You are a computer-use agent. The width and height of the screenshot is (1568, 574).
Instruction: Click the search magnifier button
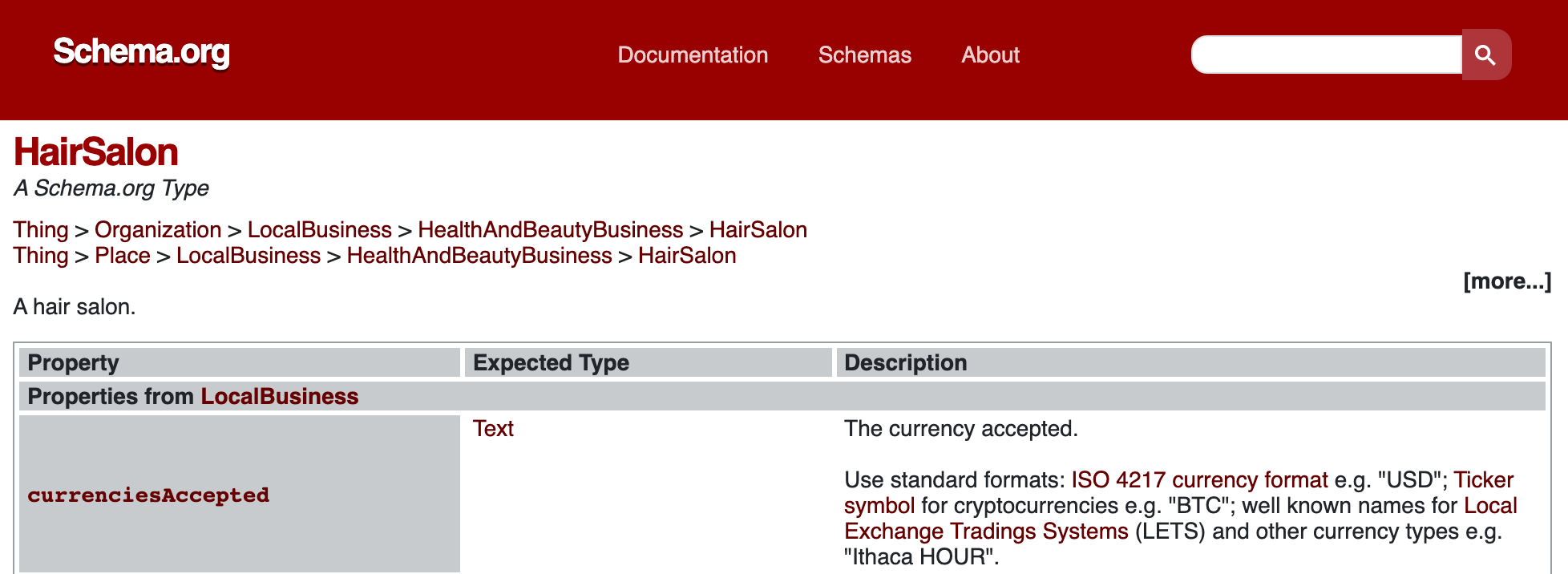[x=1486, y=55]
